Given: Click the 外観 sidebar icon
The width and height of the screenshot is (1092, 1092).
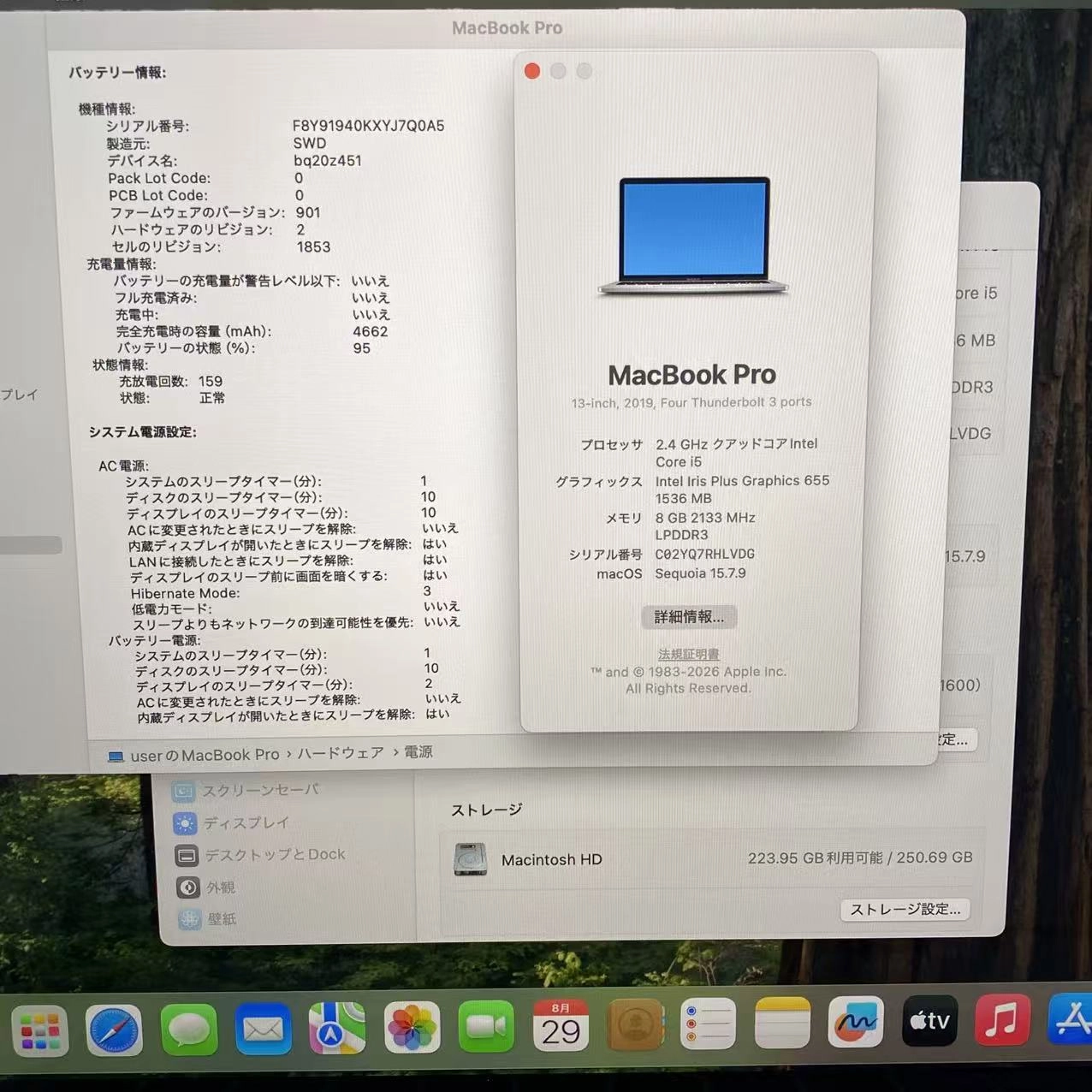Looking at the screenshot, I should tap(188, 887).
